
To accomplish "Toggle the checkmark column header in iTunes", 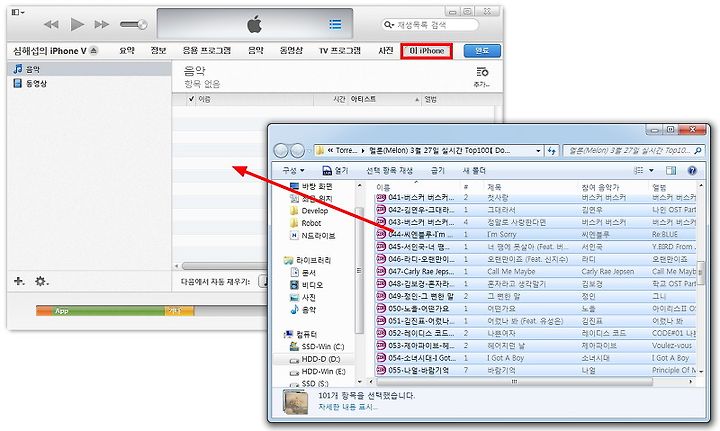I will pos(191,99).
